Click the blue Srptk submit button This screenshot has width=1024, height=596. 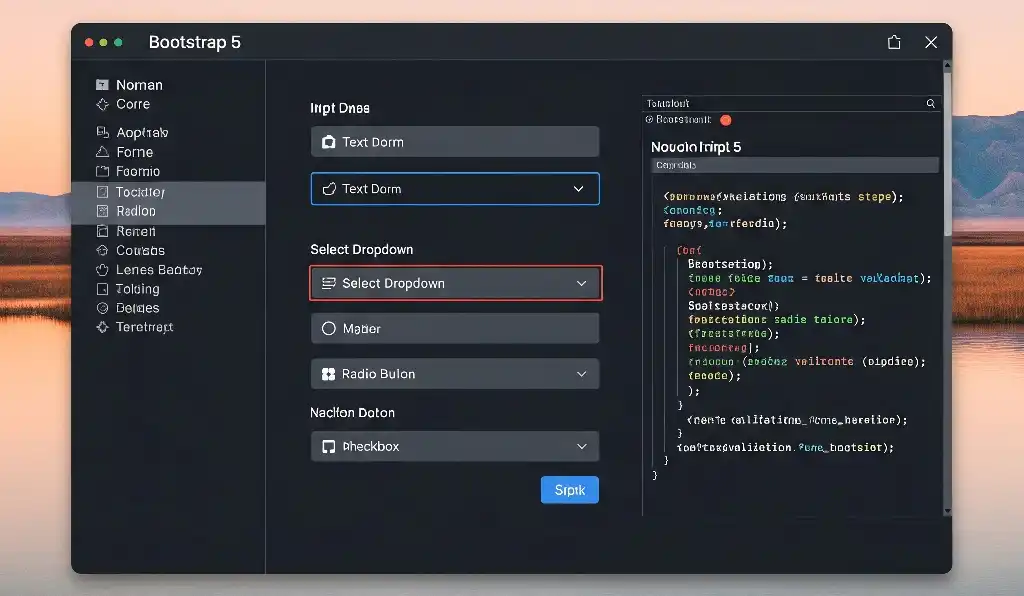click(569, 490)
